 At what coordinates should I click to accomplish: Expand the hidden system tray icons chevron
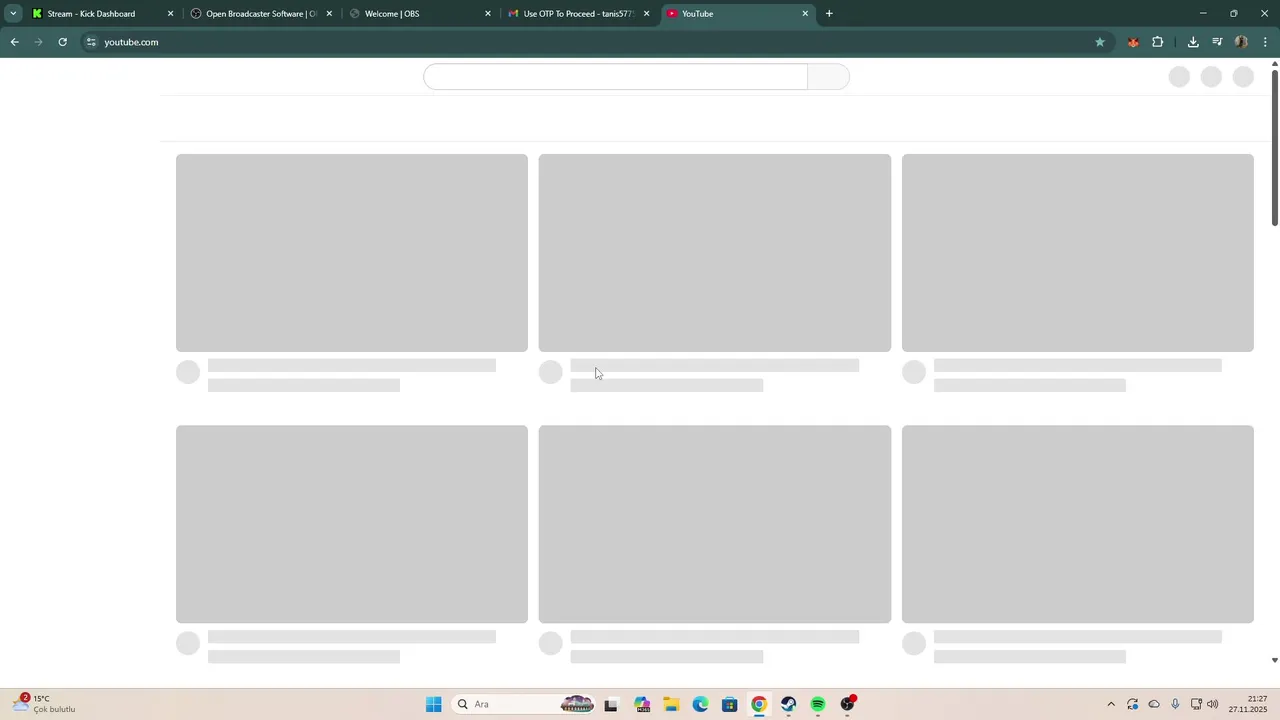point(1110,704)
